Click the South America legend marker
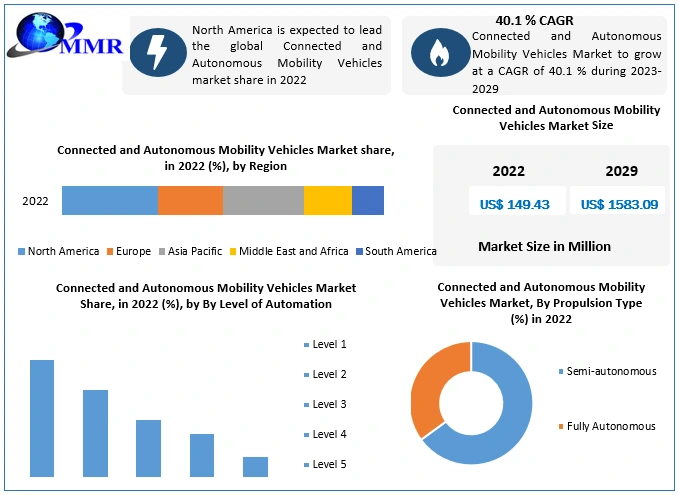The height and width of the screenshot is (495, 679). point(359,252)
